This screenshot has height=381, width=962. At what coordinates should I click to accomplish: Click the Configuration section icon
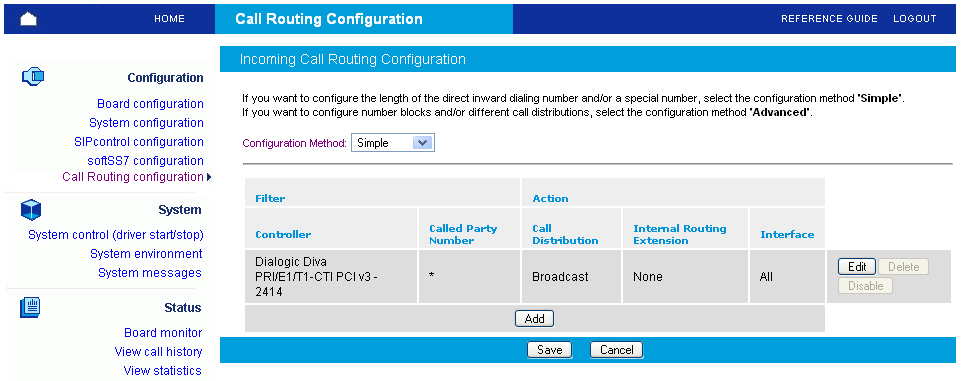33,77
